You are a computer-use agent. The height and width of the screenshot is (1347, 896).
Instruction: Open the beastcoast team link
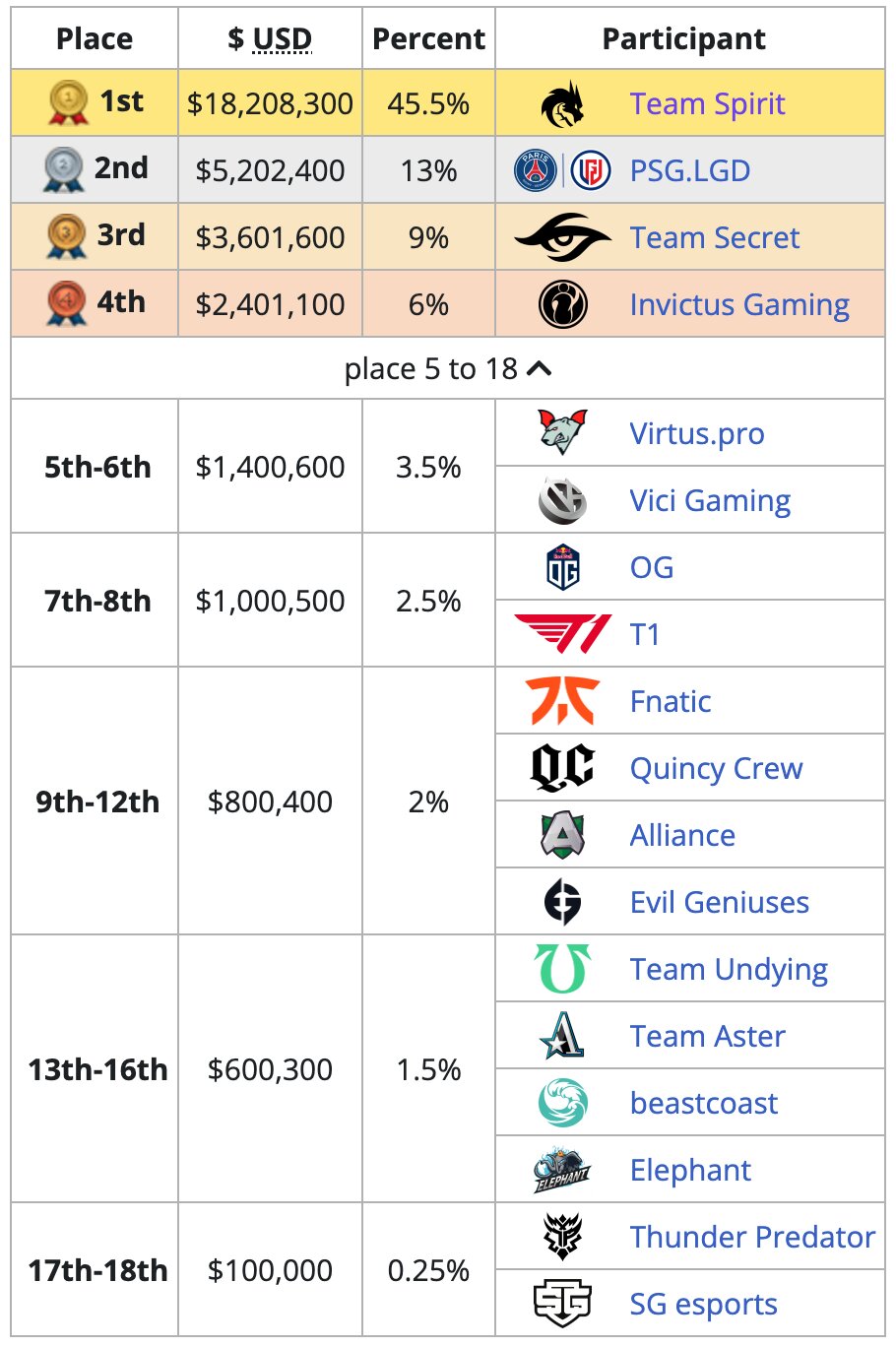click(704, 1103)
